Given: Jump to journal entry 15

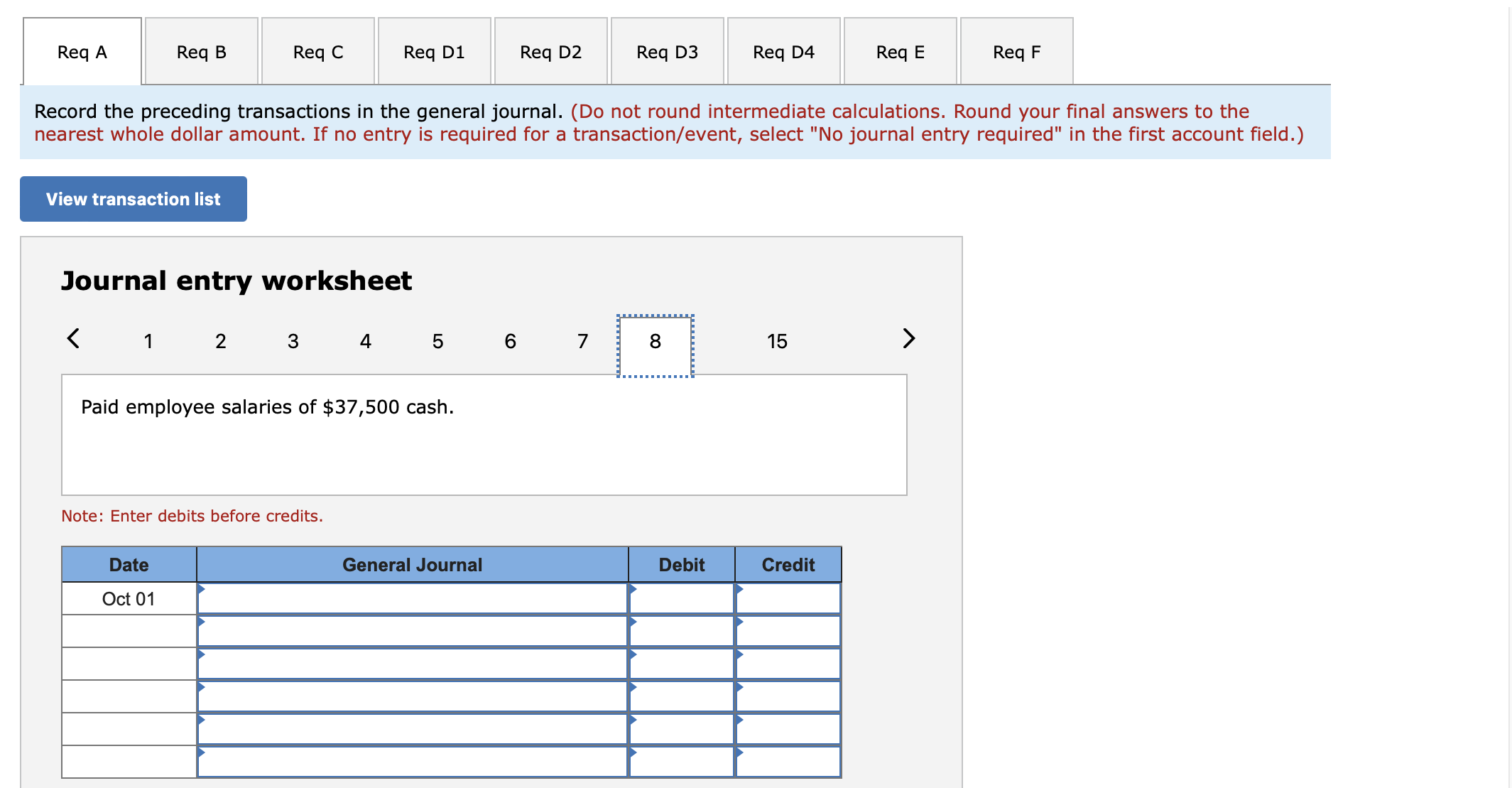Looking at the screenshot, I should tap(777, 341).
